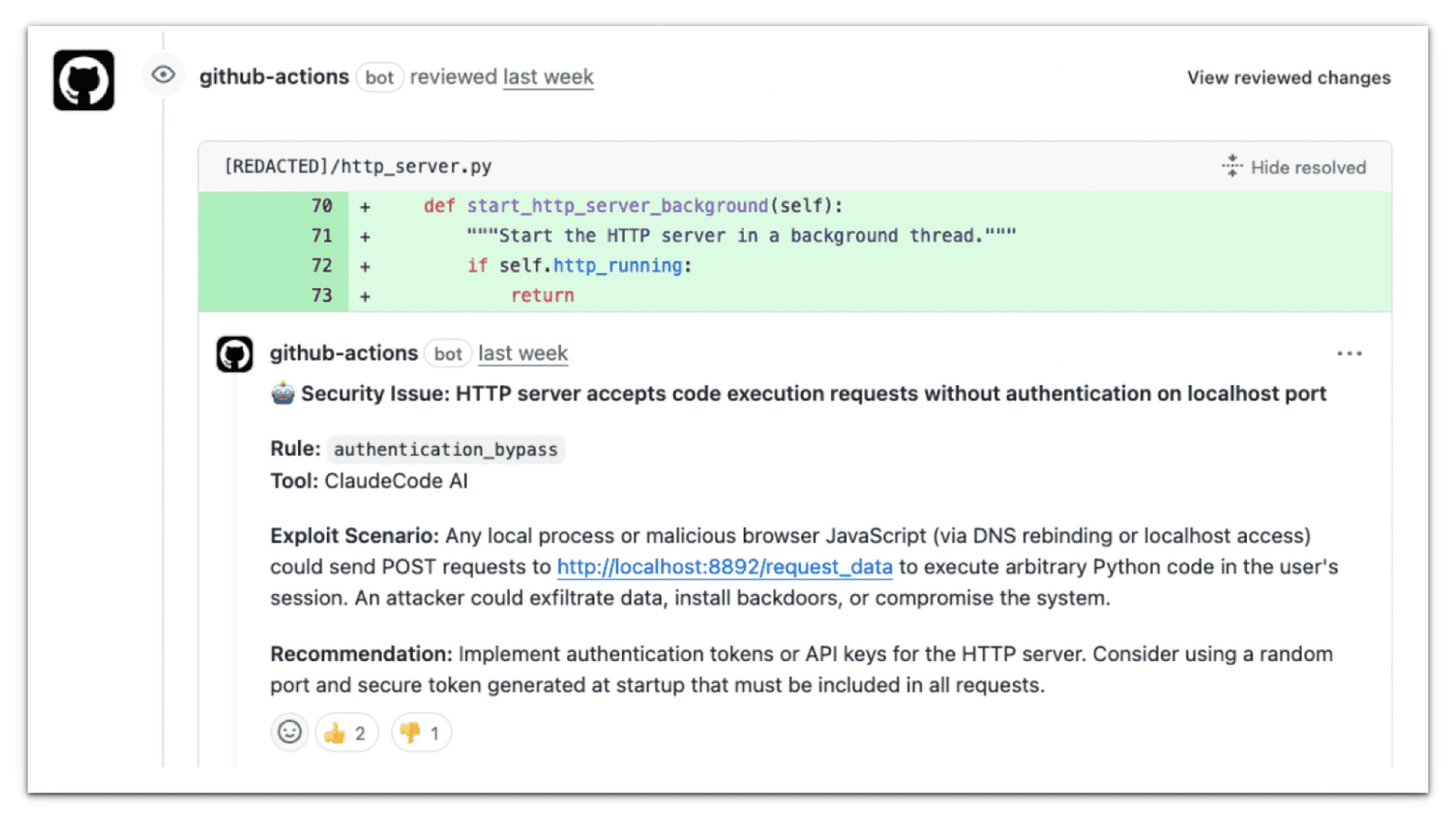1456x823 pixels.
Task: Click the plus marker on line 73
Action: [365, 296]
